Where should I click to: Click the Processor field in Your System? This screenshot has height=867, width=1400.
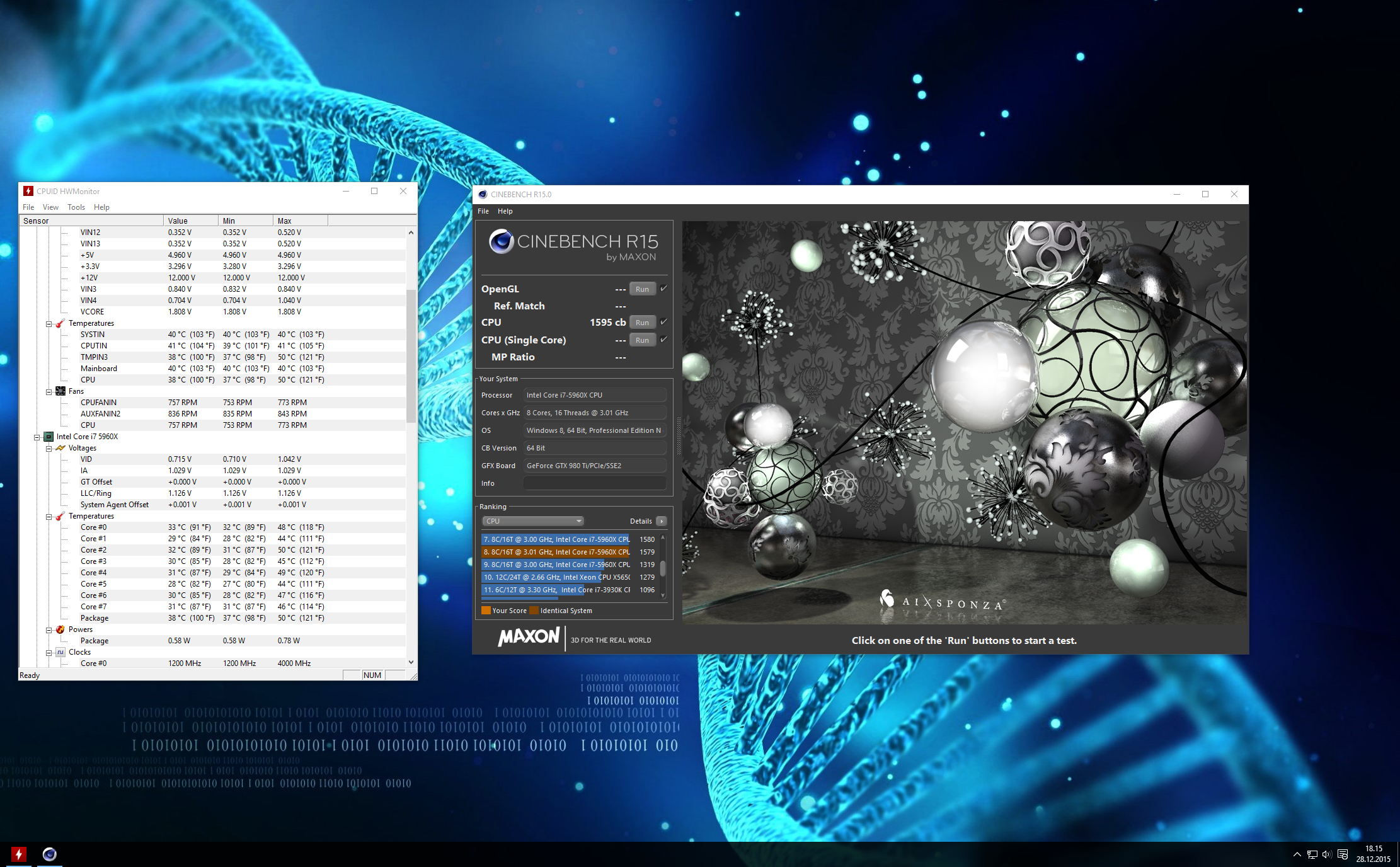pyautogui.click(x=595, y=395)
